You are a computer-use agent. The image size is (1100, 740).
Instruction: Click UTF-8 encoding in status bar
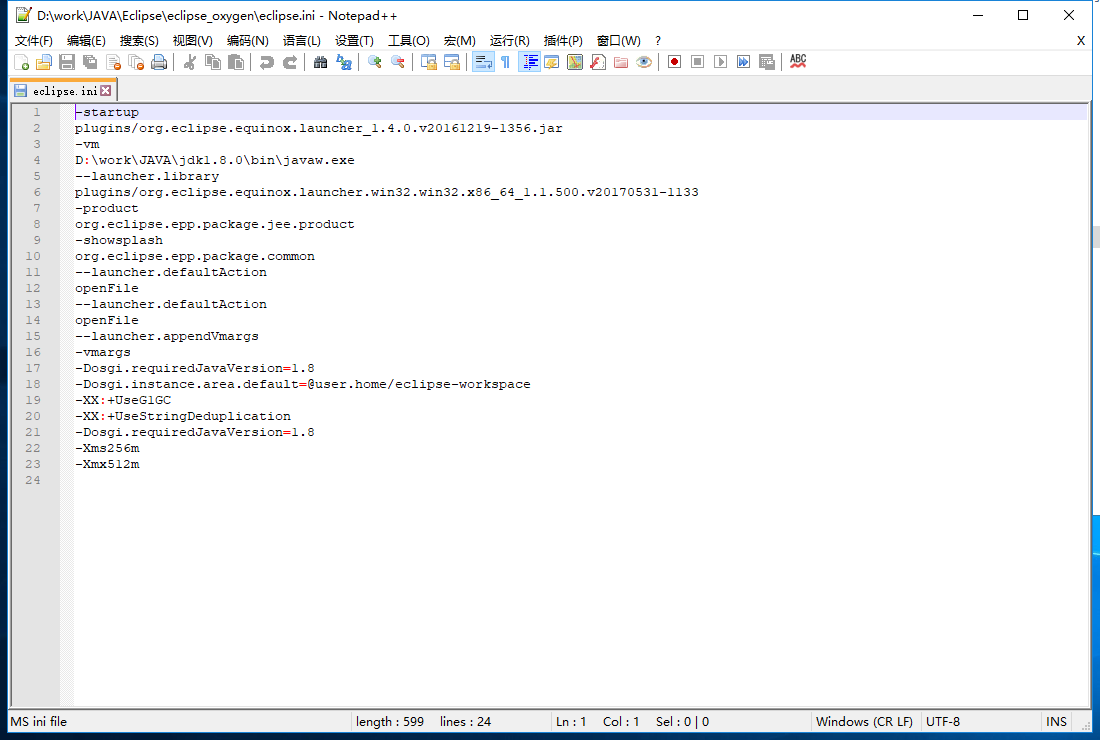[x=943, y=721]
